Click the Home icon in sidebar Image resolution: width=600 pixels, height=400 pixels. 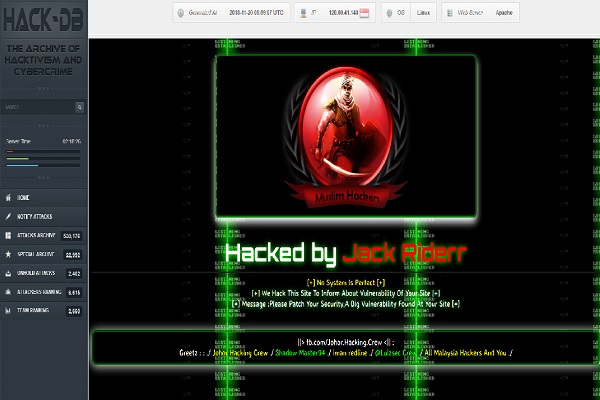tap(8, 198)
